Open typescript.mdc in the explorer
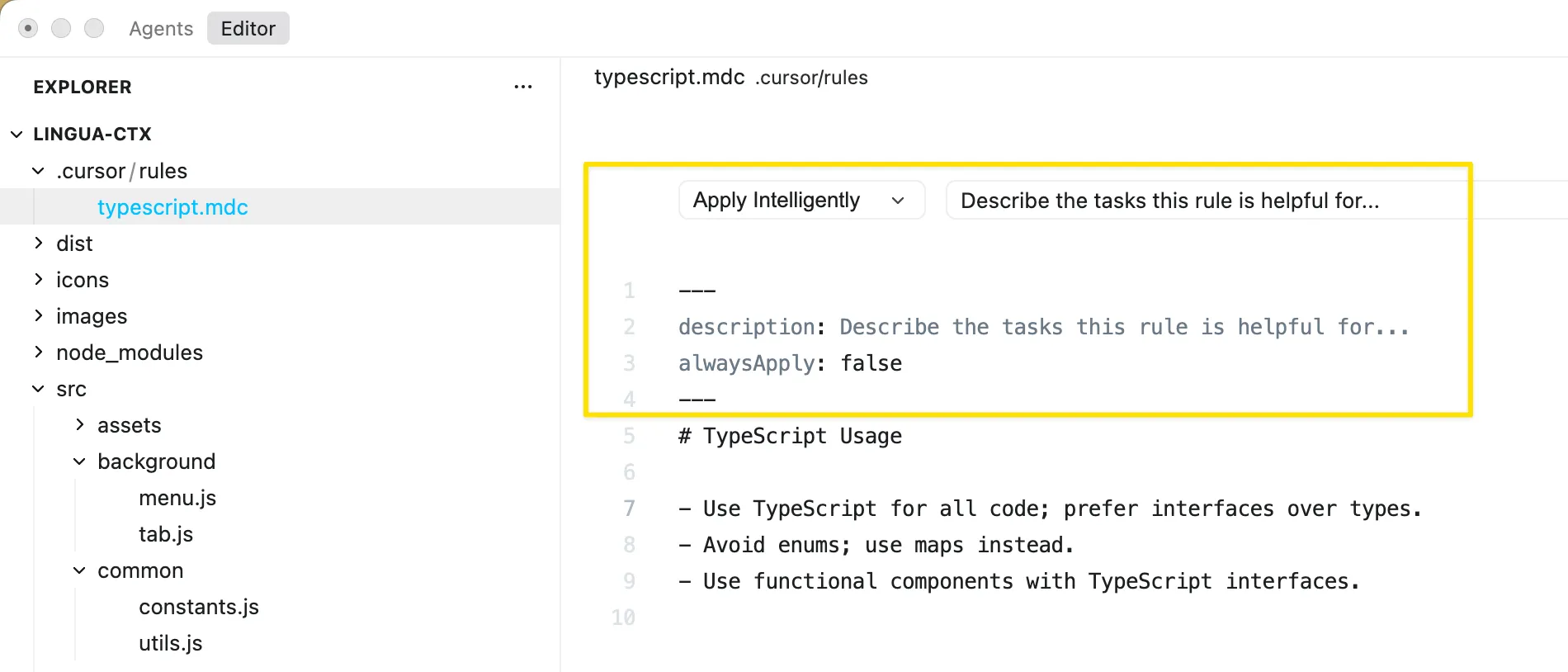The width and height of the screenshot is (1568, 672). (172, 207)
